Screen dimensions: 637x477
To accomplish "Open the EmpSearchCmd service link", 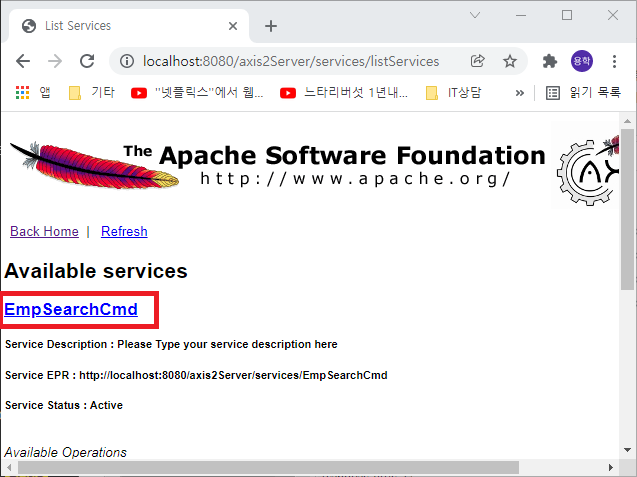I will 71,310.
